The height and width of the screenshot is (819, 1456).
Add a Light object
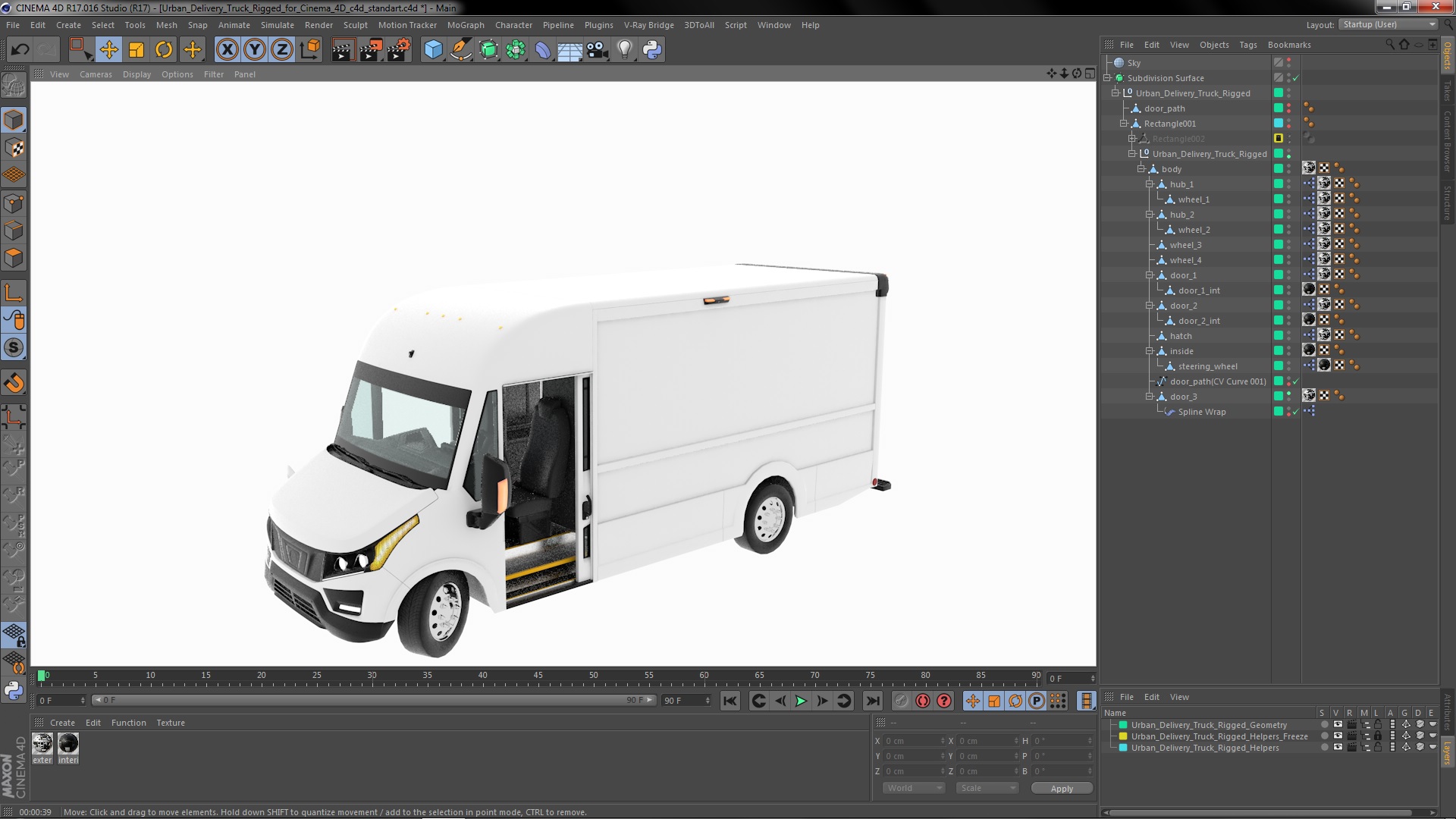tap(625, 50)
